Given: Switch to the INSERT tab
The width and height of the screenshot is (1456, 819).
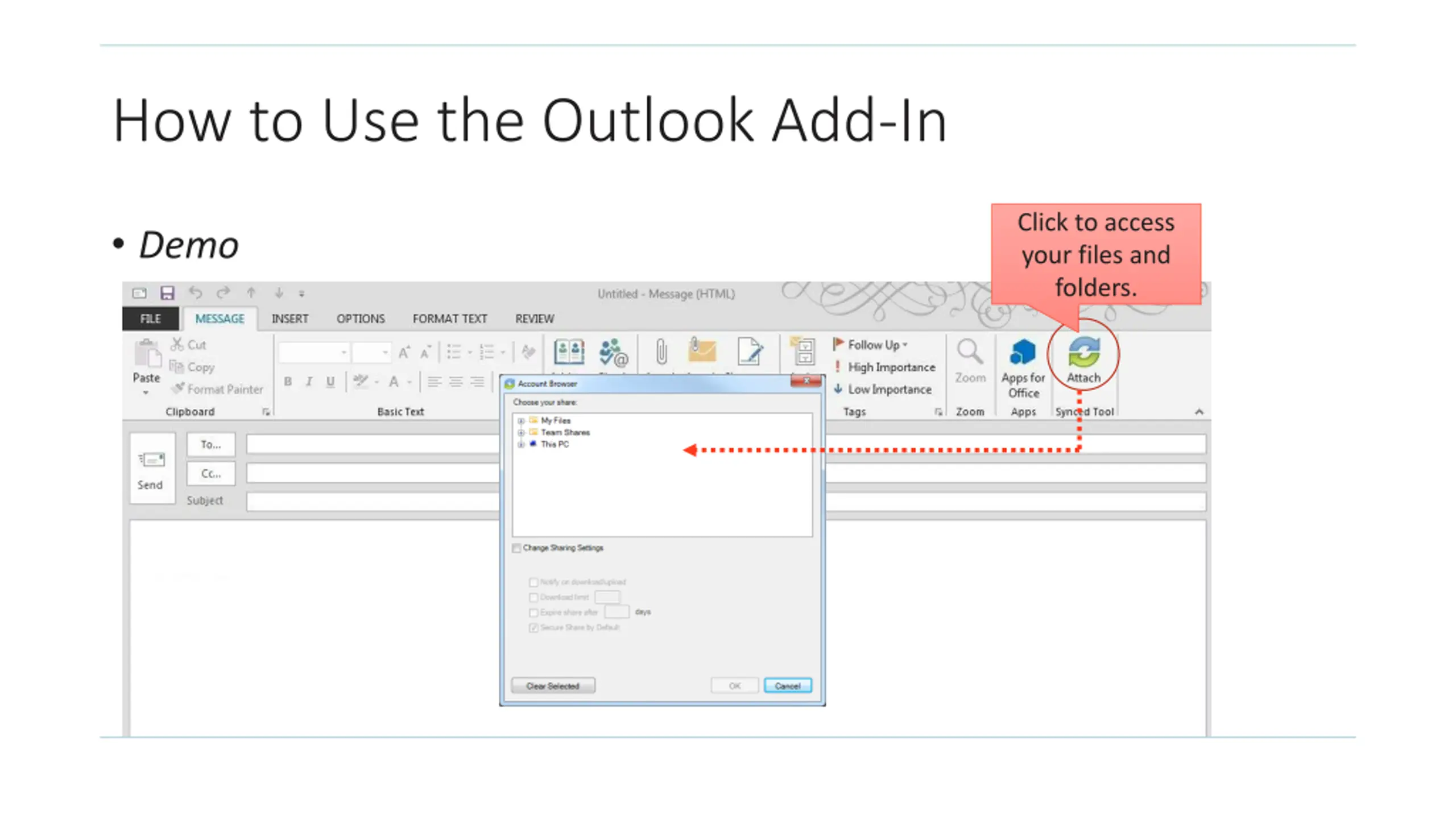Looking at the screenshot, I should click(290, 318).
